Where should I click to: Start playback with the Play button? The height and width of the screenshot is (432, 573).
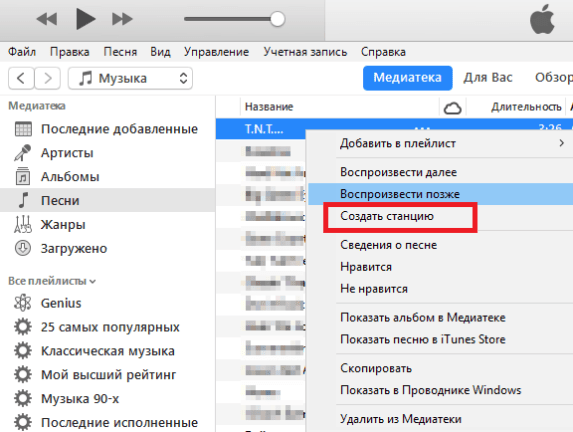(x=86, y=19)
